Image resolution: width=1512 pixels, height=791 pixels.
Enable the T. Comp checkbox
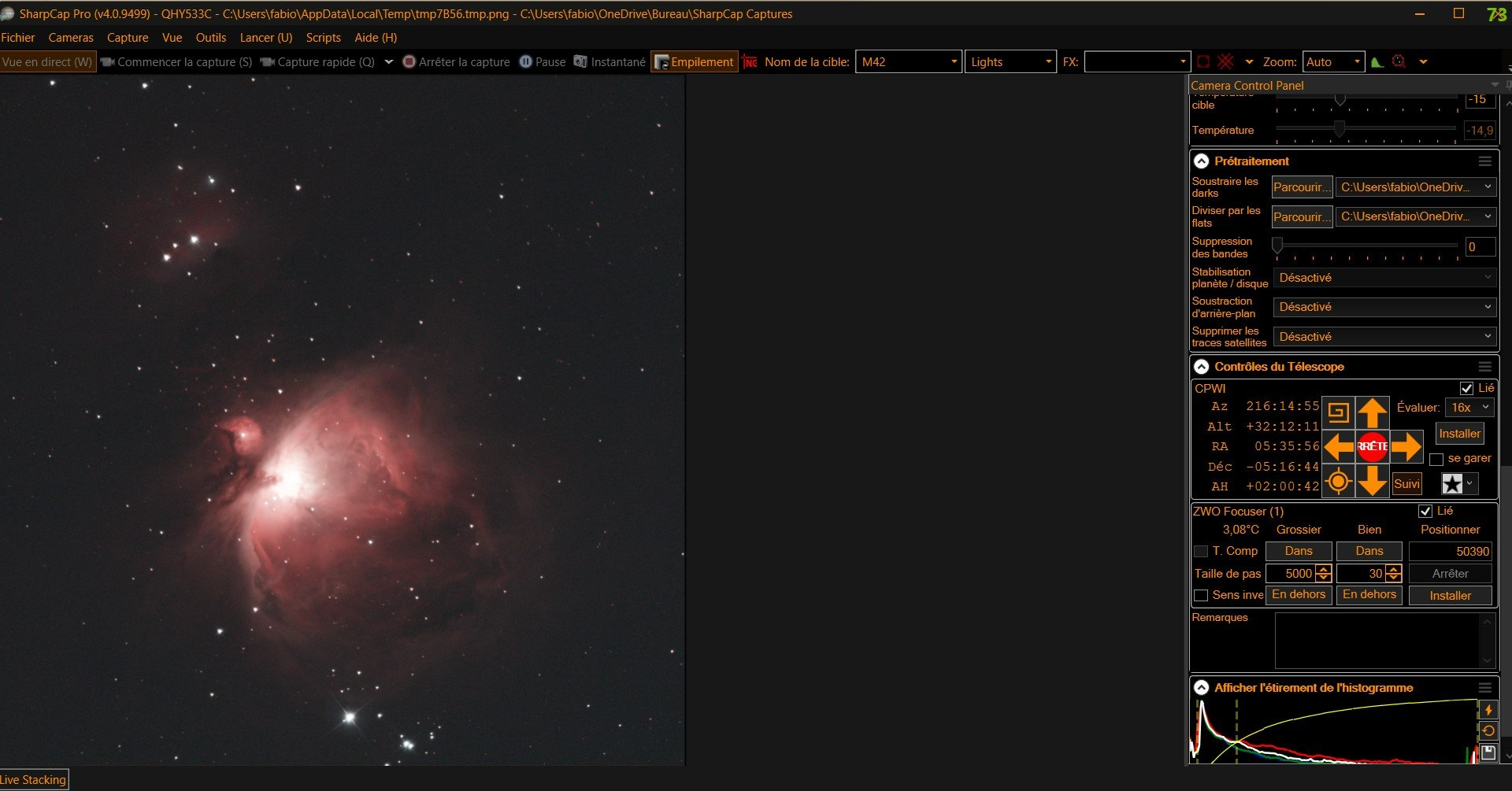click(x=1201, y=552)
